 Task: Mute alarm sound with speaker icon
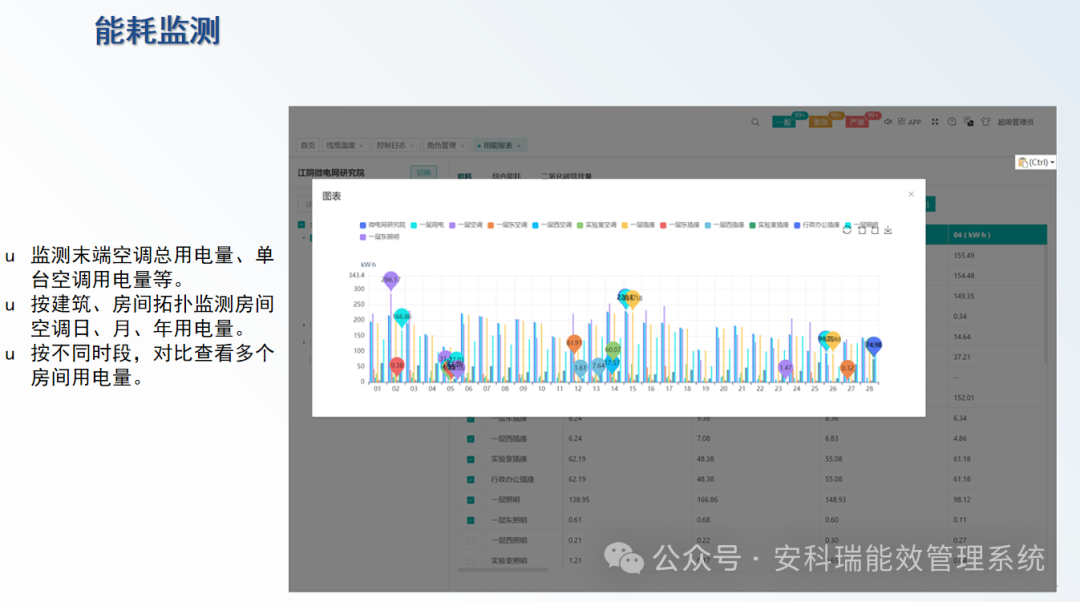click(888, 121)
